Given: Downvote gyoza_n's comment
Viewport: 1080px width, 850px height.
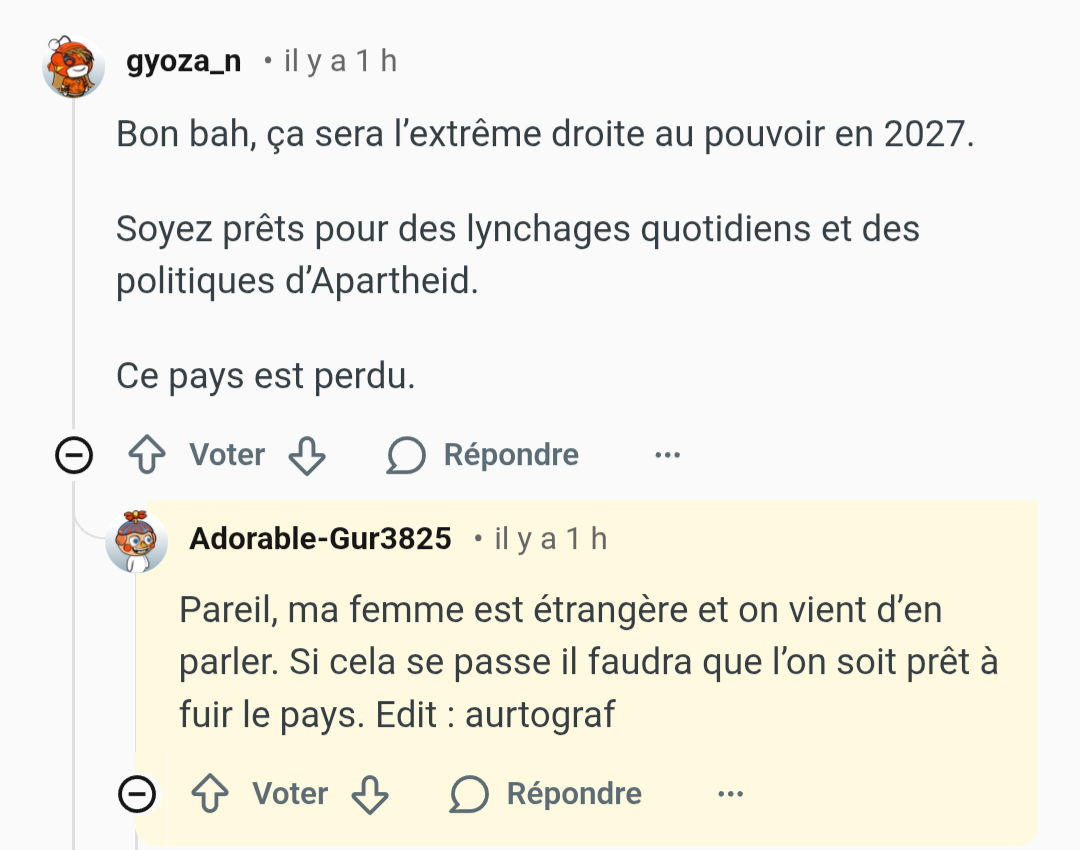Looking at the screenshot, I should tap(307, 456).
